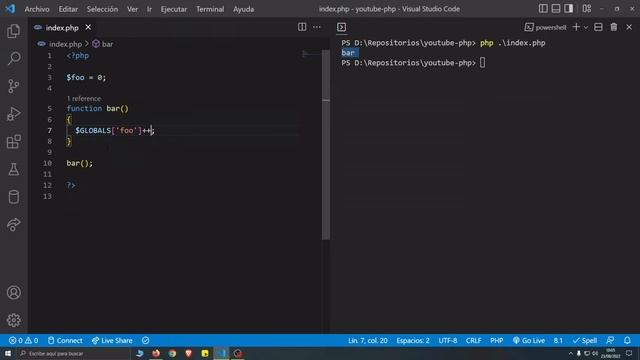Click the editor vertical scrollbar
640x360 pixels.
326,145
